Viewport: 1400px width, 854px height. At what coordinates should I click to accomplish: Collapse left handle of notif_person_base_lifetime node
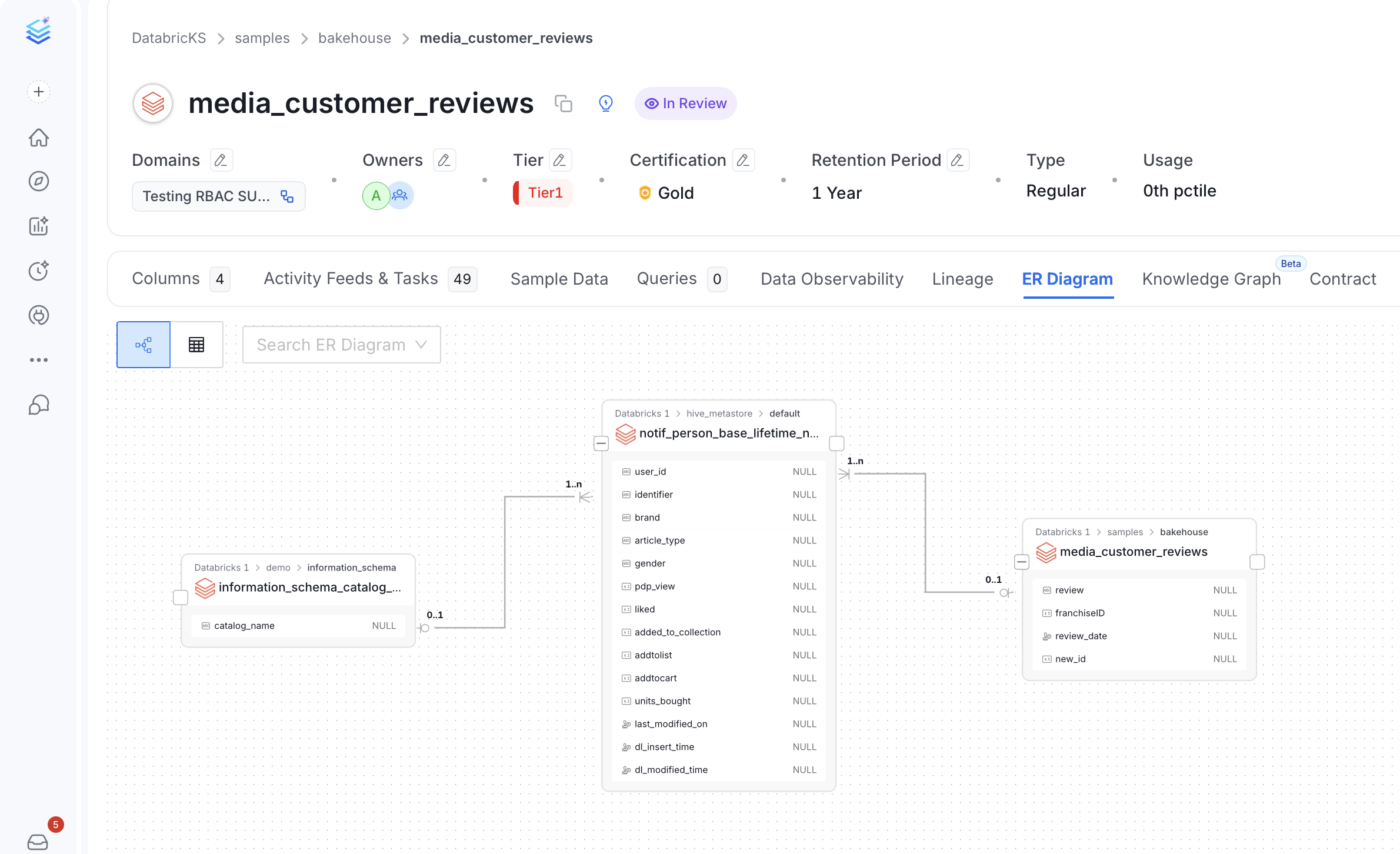click(601, 443)
